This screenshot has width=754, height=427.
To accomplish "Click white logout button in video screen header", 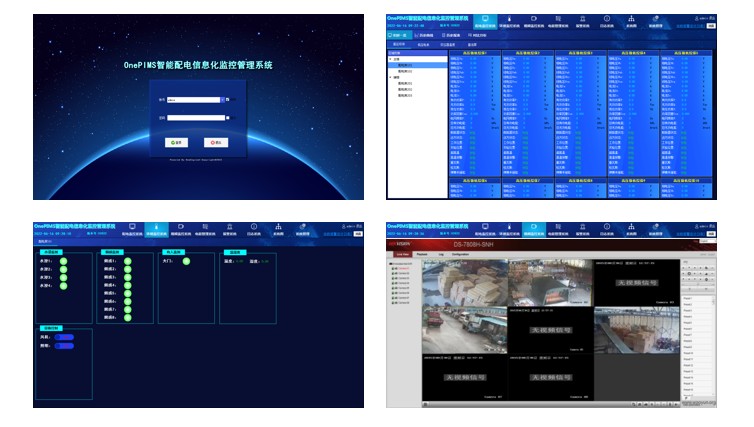I will tap(711, 234).
